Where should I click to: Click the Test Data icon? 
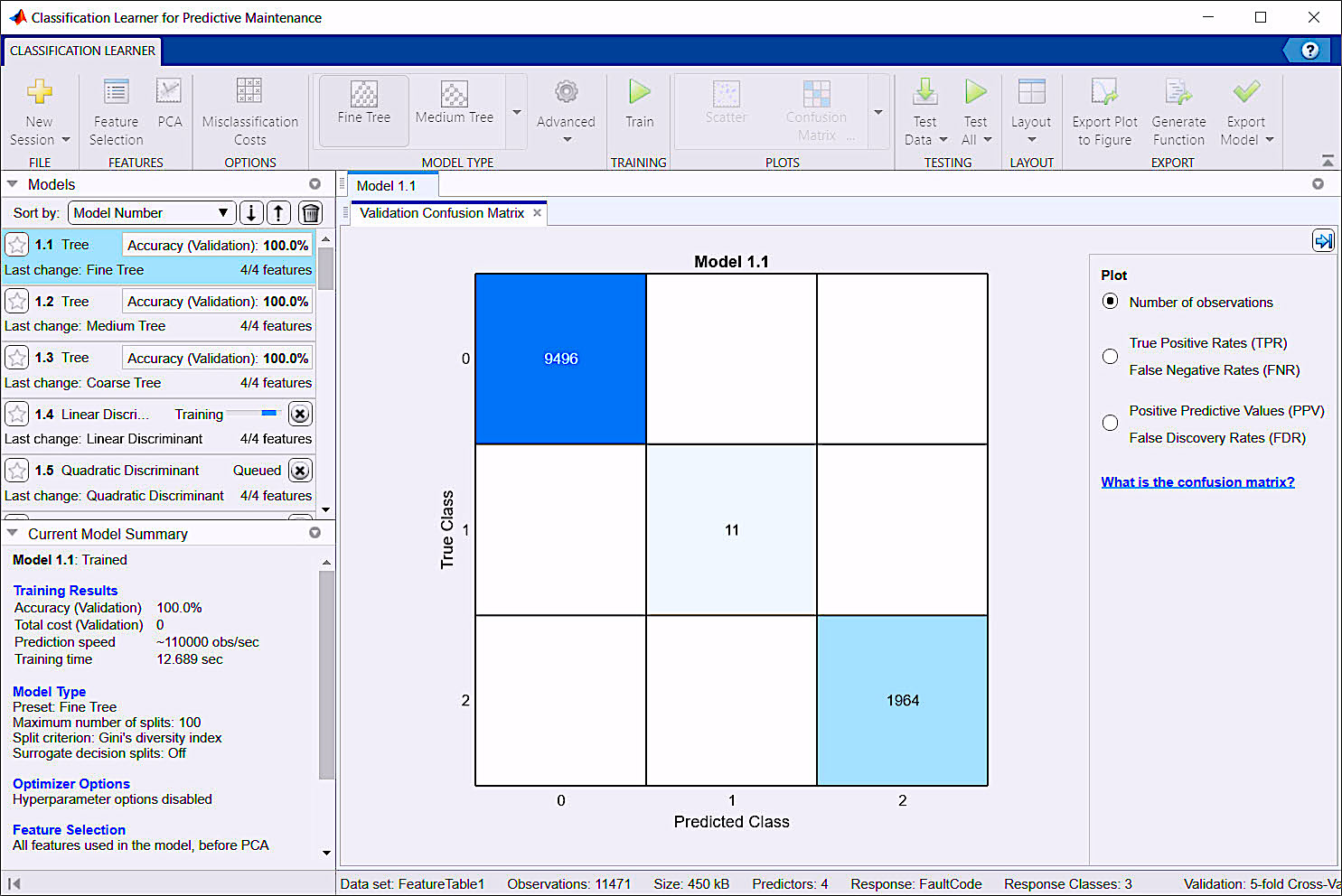(x=925, y=93)
